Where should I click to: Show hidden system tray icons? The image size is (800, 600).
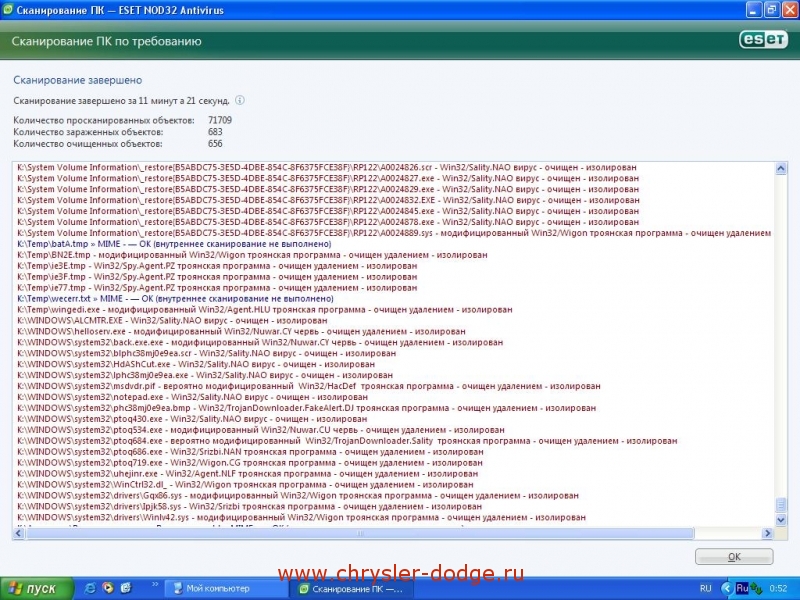727,588
